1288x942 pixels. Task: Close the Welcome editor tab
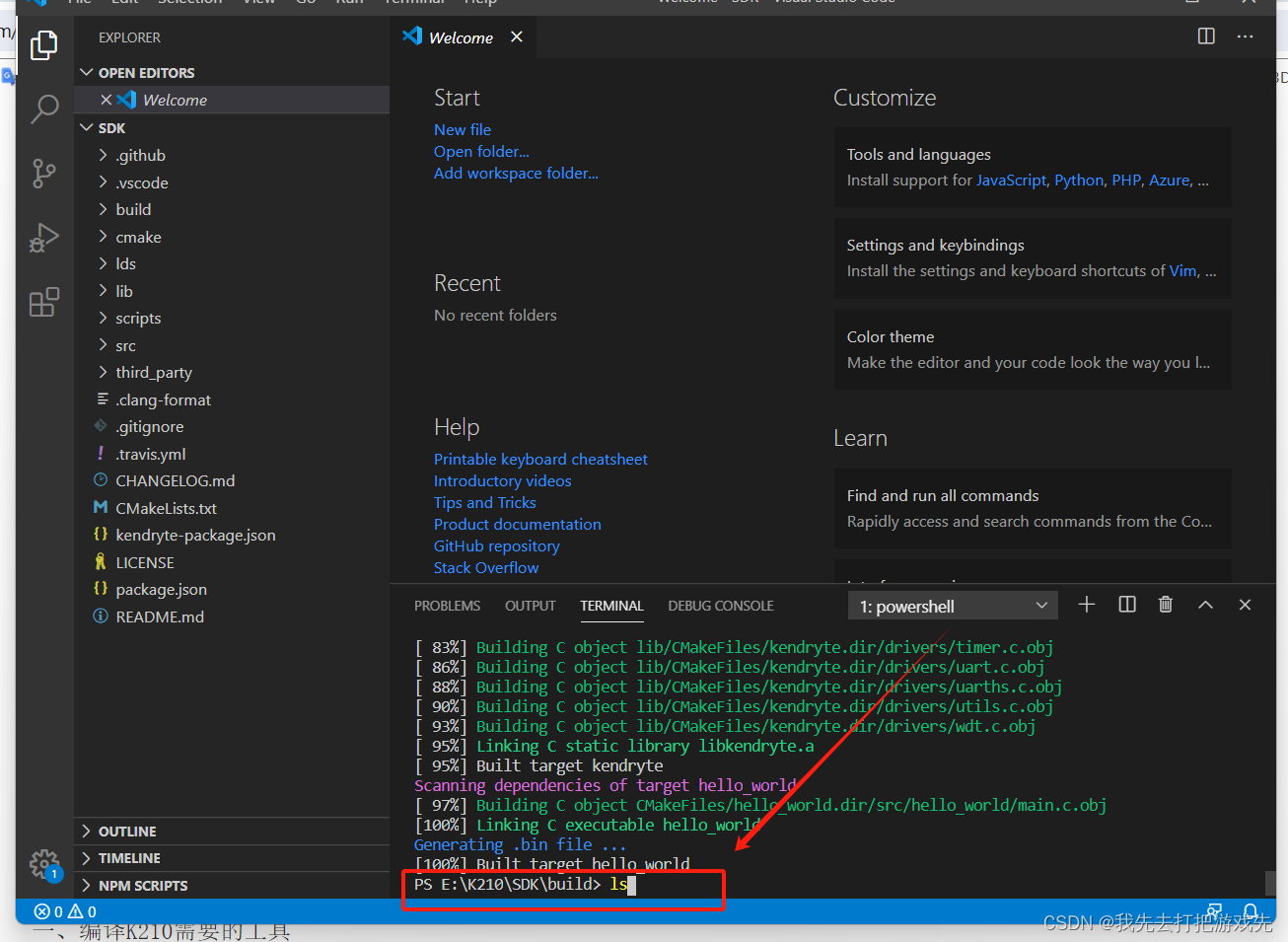tap(517, 36)
